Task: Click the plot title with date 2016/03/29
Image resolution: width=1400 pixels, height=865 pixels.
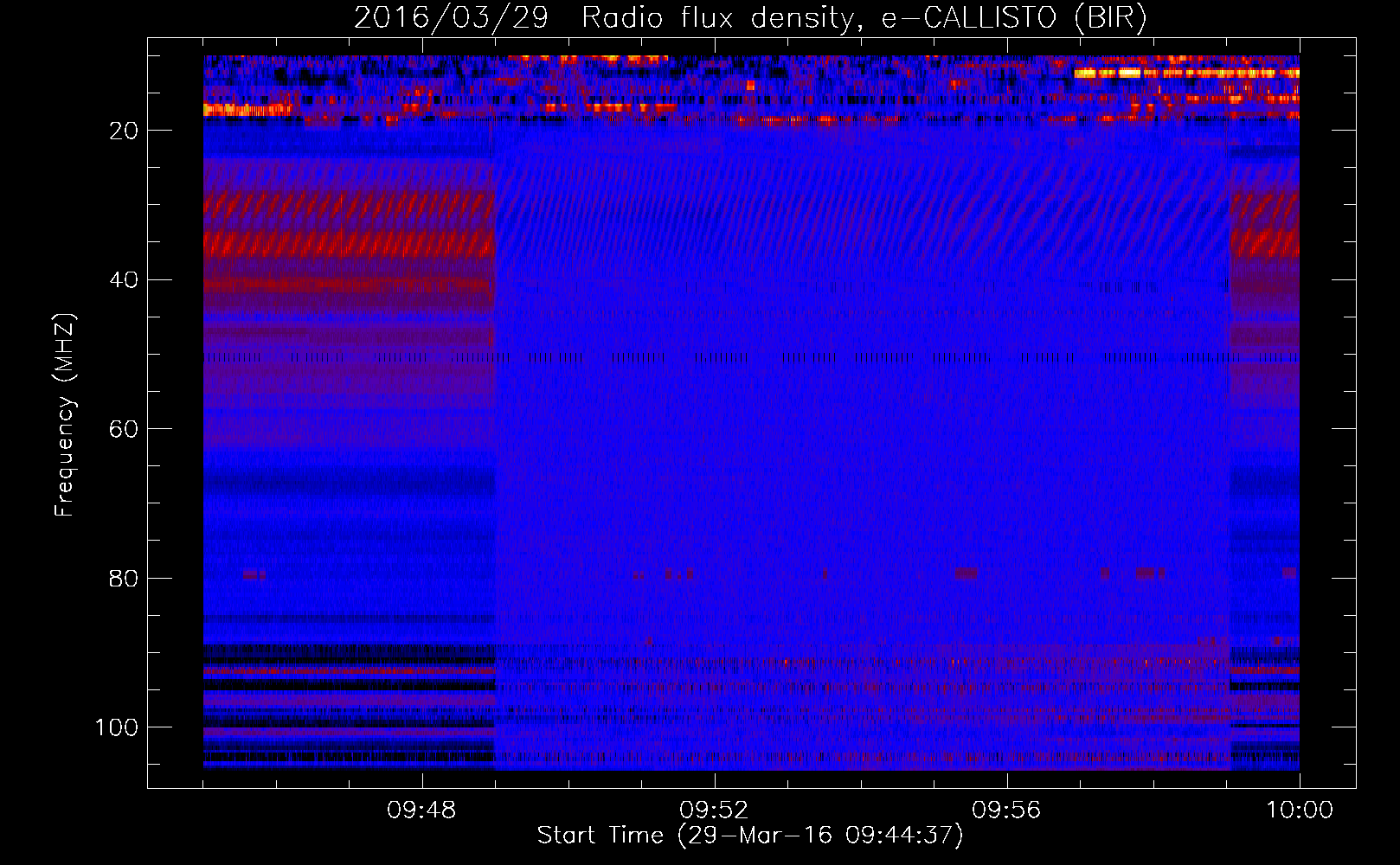Action: point(750,17)
